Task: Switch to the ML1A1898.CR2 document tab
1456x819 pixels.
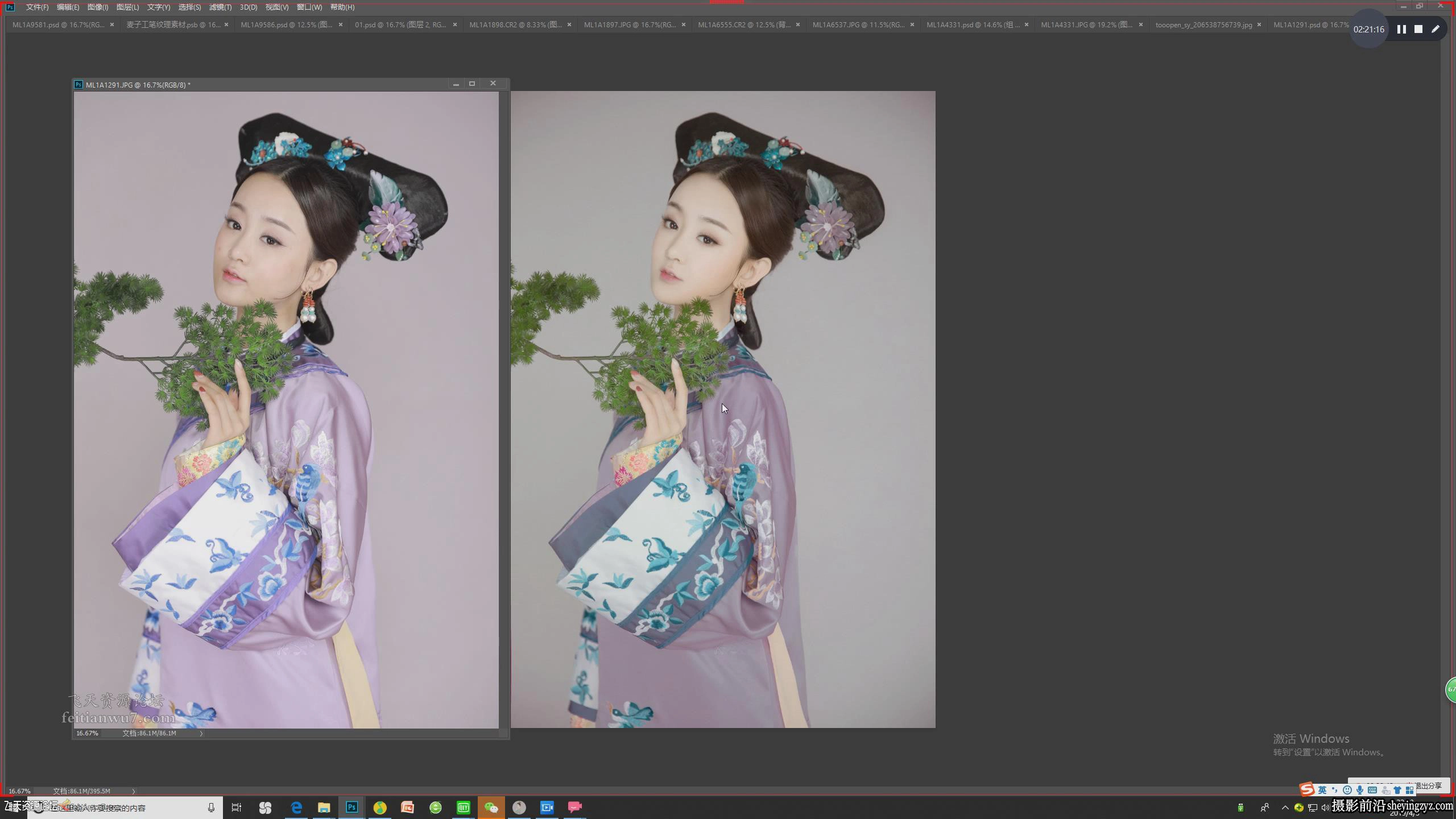Action: (x=515, y=25)
